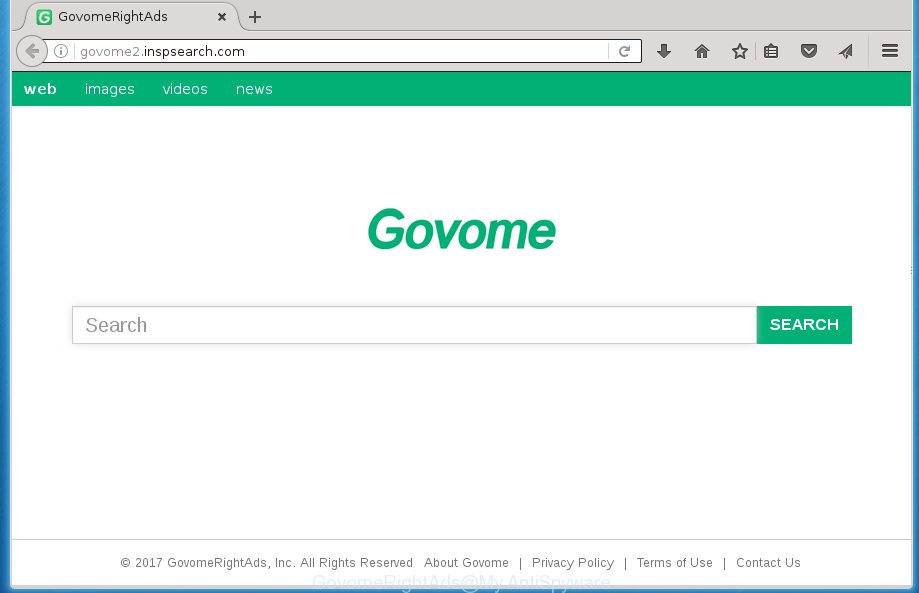This screenshot has height=593, width=919.
Task: Focus the Govome Search input field
Action: (414, 325)
